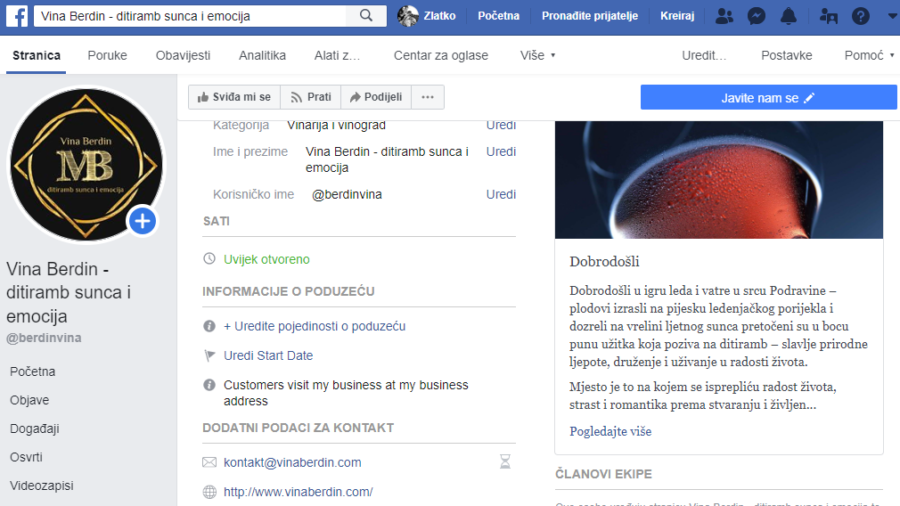Viewport: 900px width, 506px height.
Task: Click the 'Javite nam se' button
Action: click(768, 98)
